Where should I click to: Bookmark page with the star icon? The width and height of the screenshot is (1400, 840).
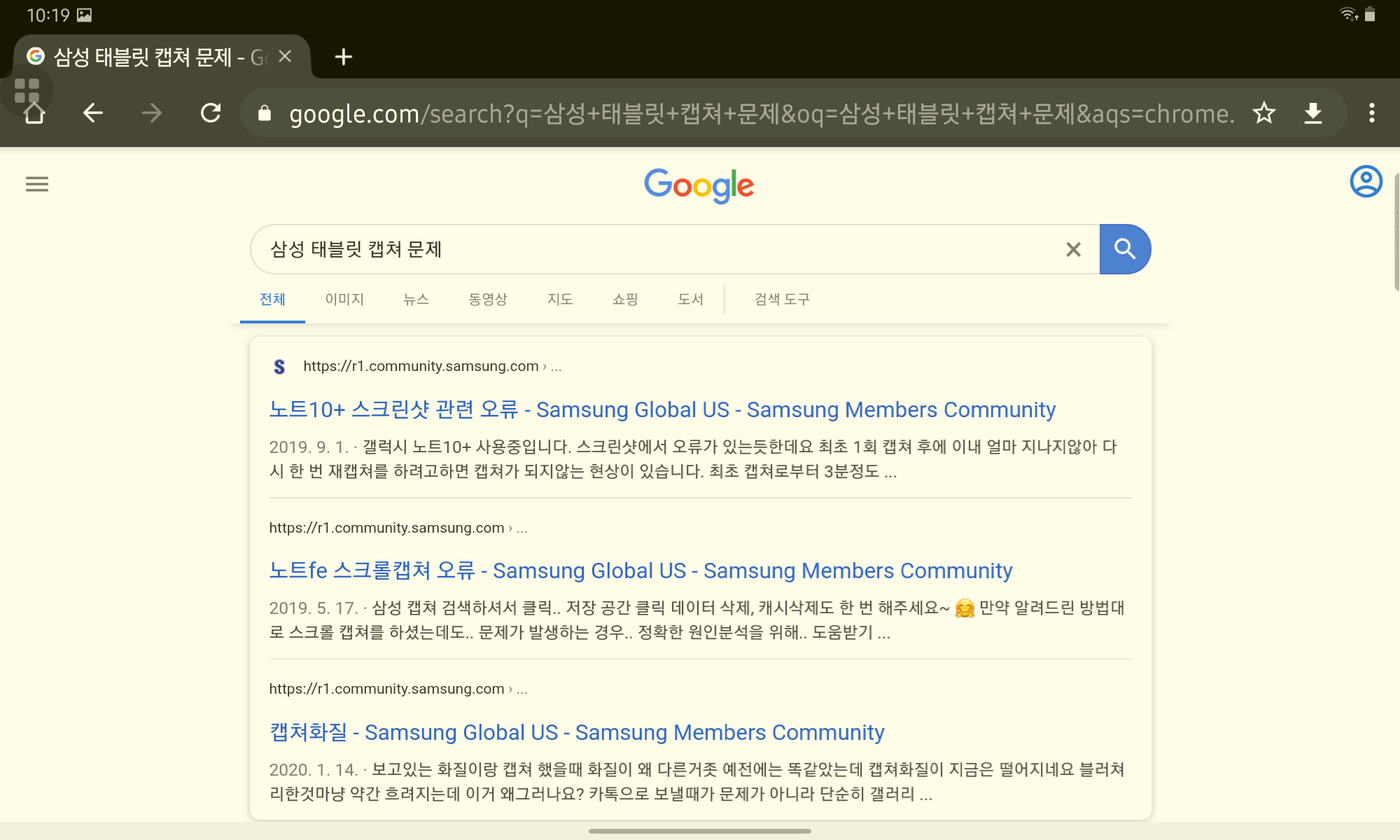point(1263,113)
